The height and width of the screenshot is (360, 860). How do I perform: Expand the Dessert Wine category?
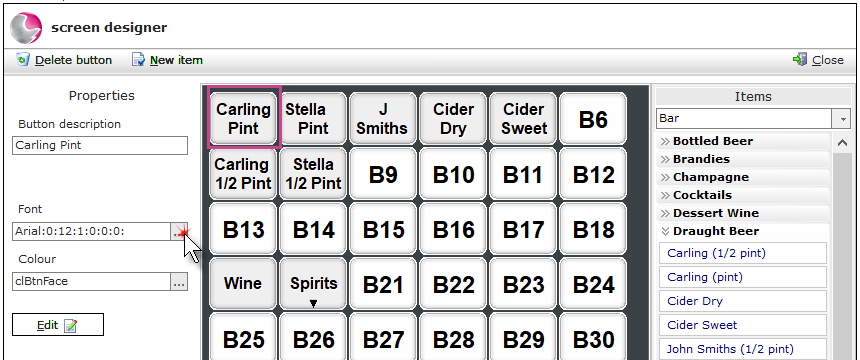click(743, 213)
